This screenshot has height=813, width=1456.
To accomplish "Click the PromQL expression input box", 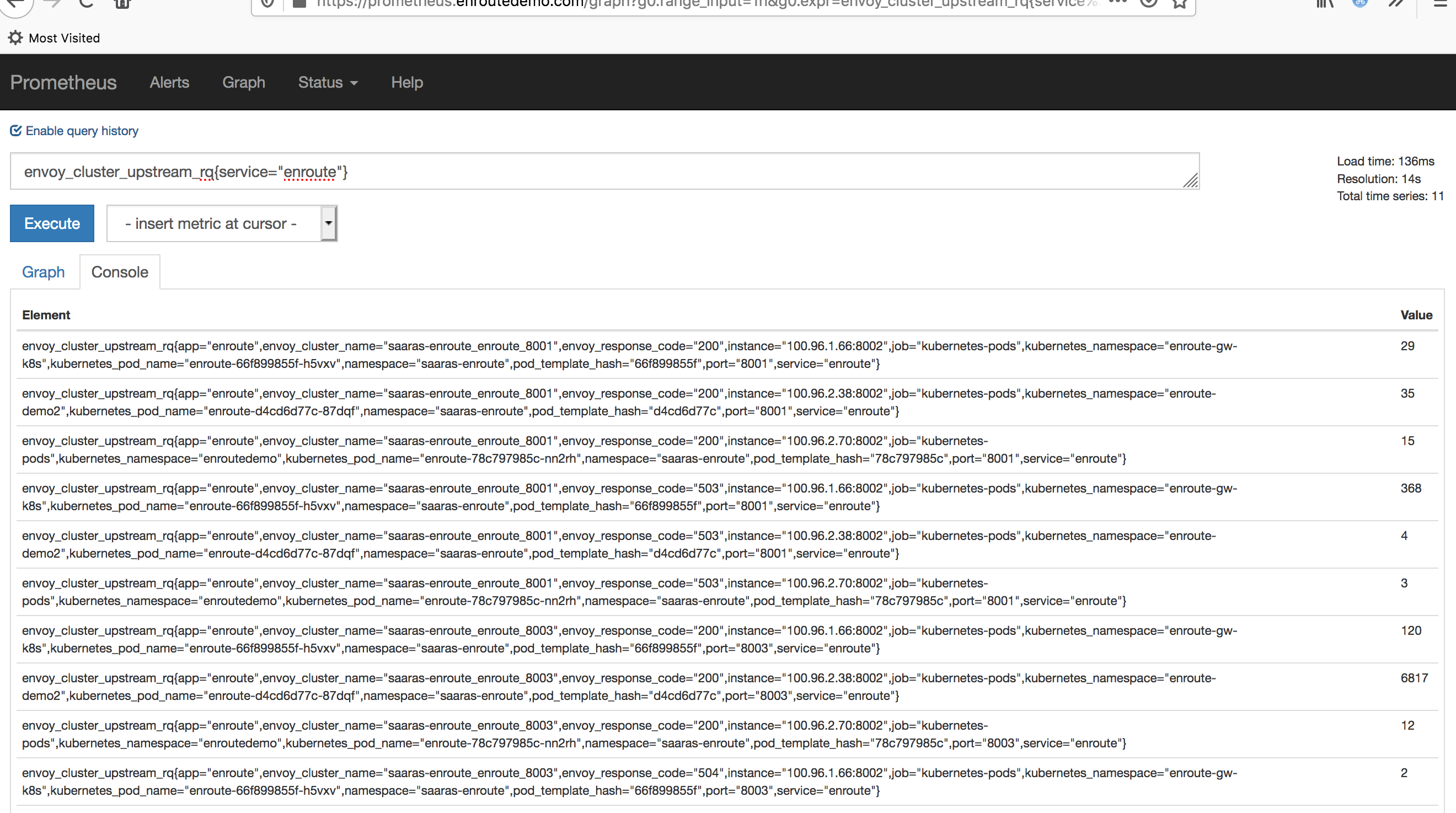I will (604, 172).
